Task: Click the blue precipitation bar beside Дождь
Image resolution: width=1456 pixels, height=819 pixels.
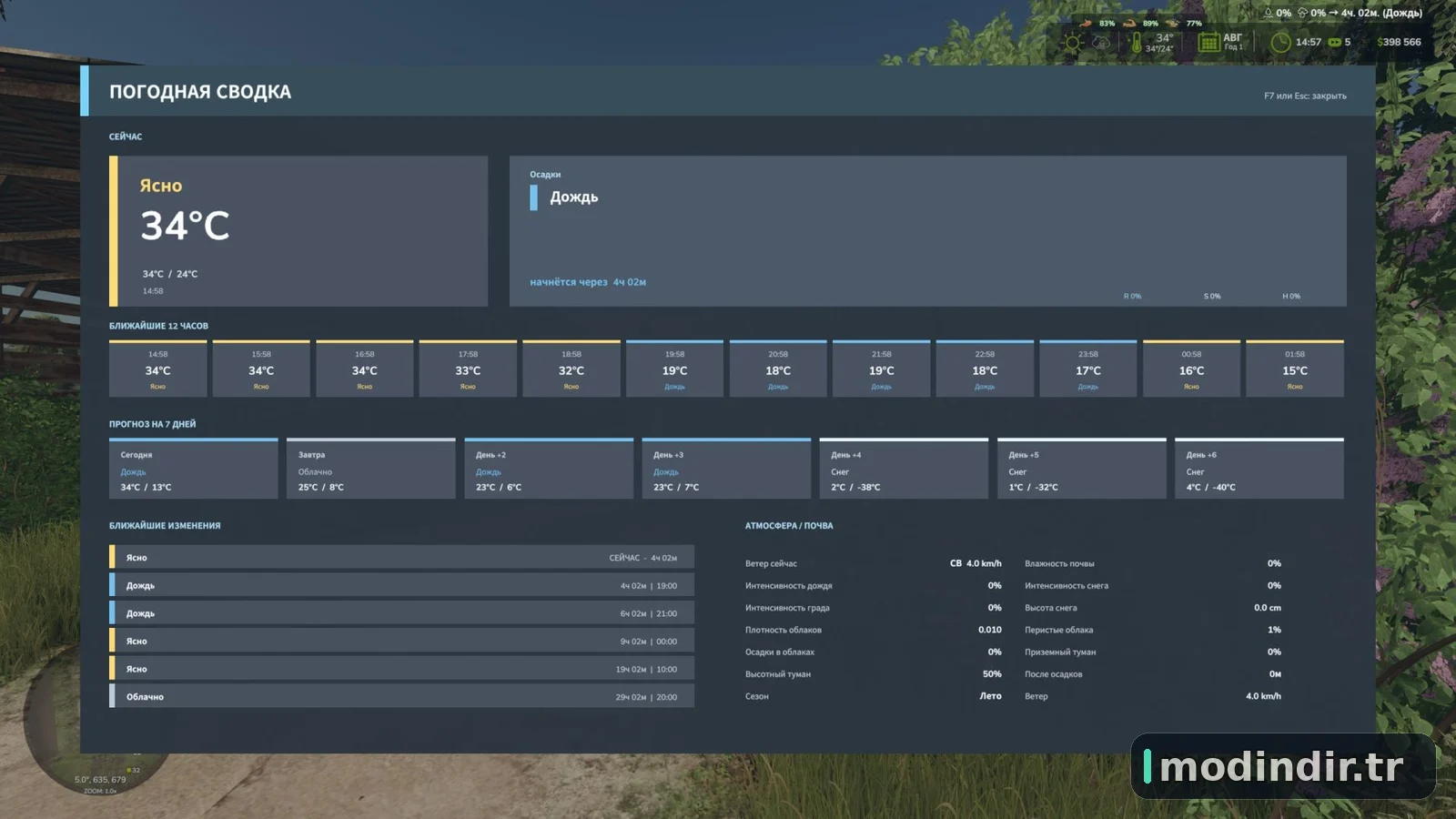Action: (534, 197)
